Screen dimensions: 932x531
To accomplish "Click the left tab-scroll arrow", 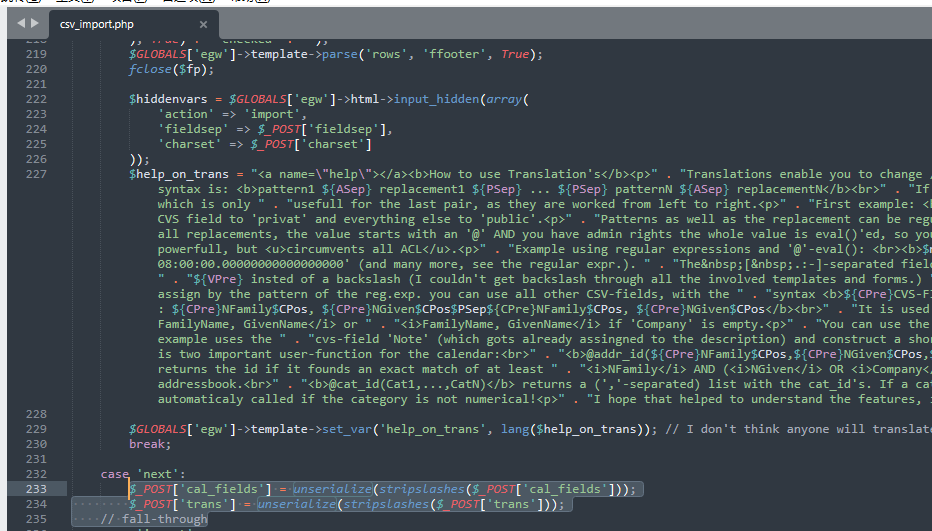I will (x=21, y=23).
